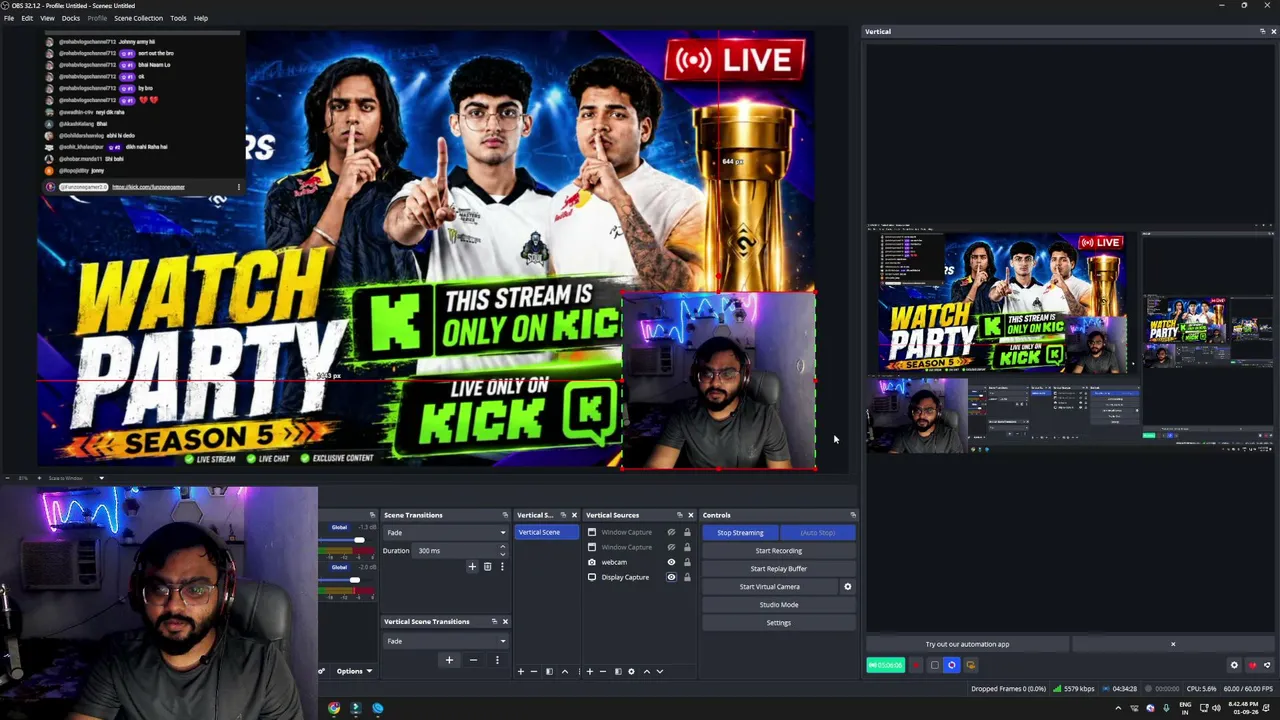Toggle lock on lower Window Capture source

point(687,547)
